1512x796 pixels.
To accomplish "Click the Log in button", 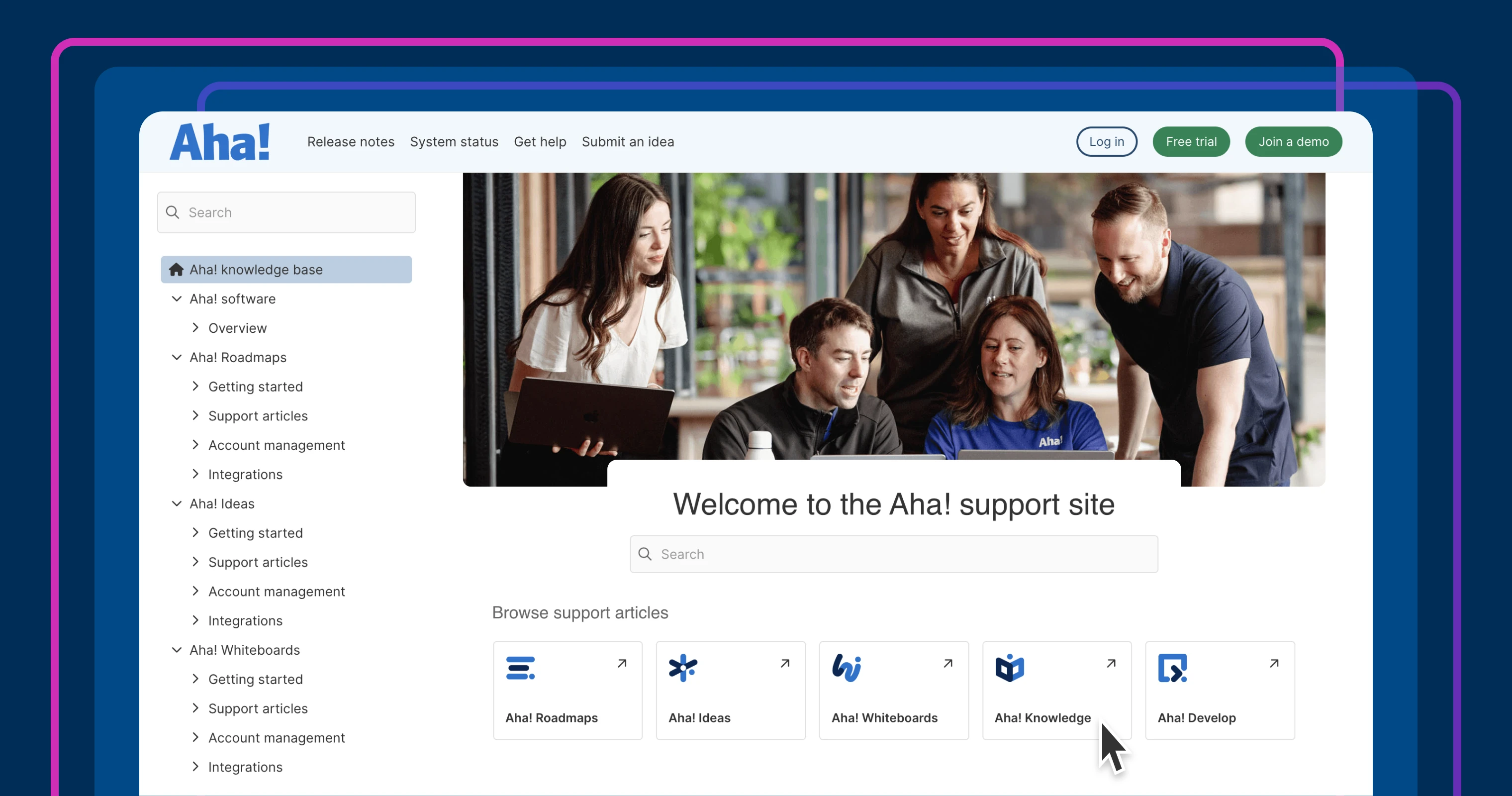I will pos(1106,142).
